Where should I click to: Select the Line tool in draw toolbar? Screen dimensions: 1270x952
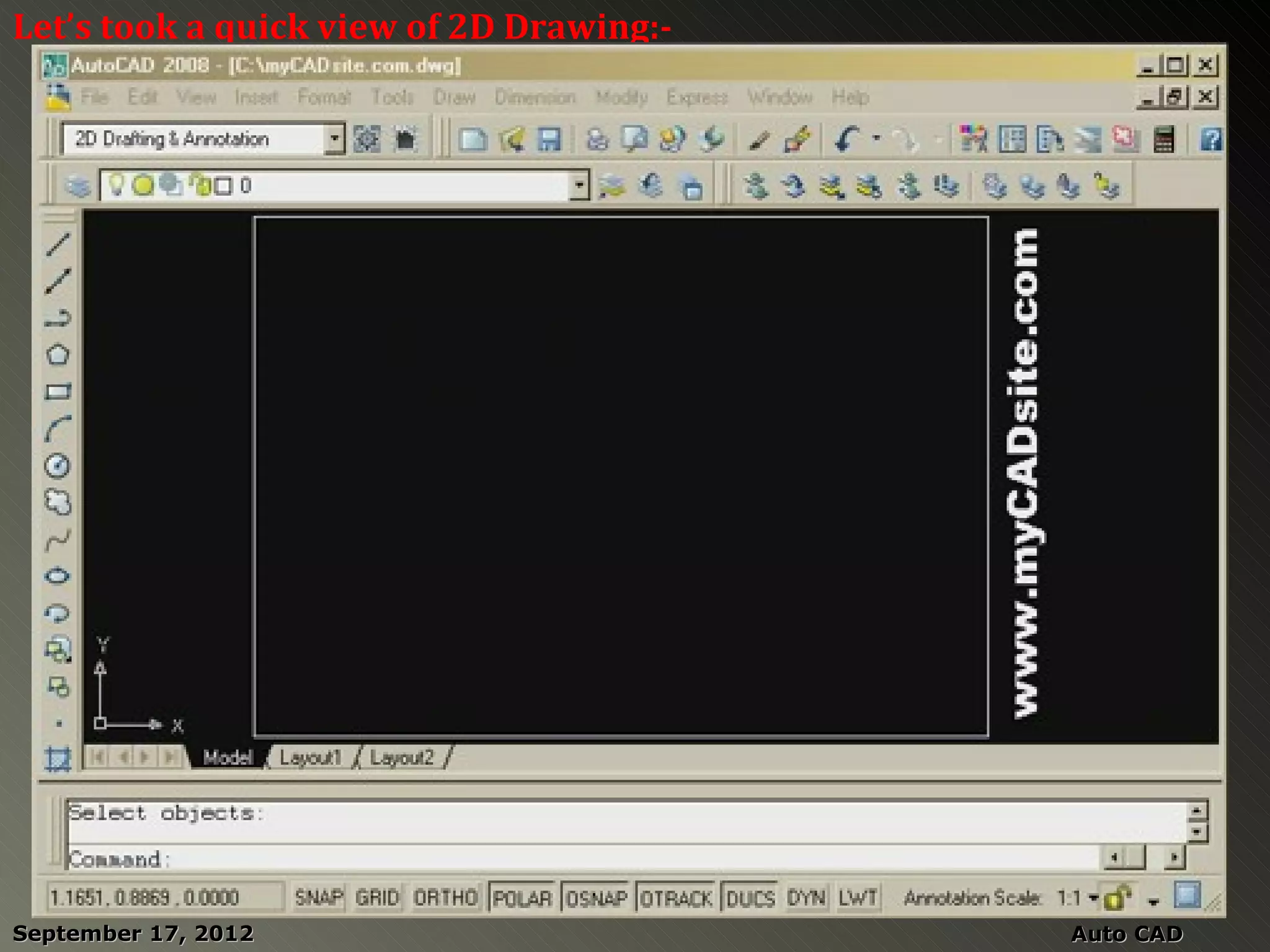pos(58,244)
